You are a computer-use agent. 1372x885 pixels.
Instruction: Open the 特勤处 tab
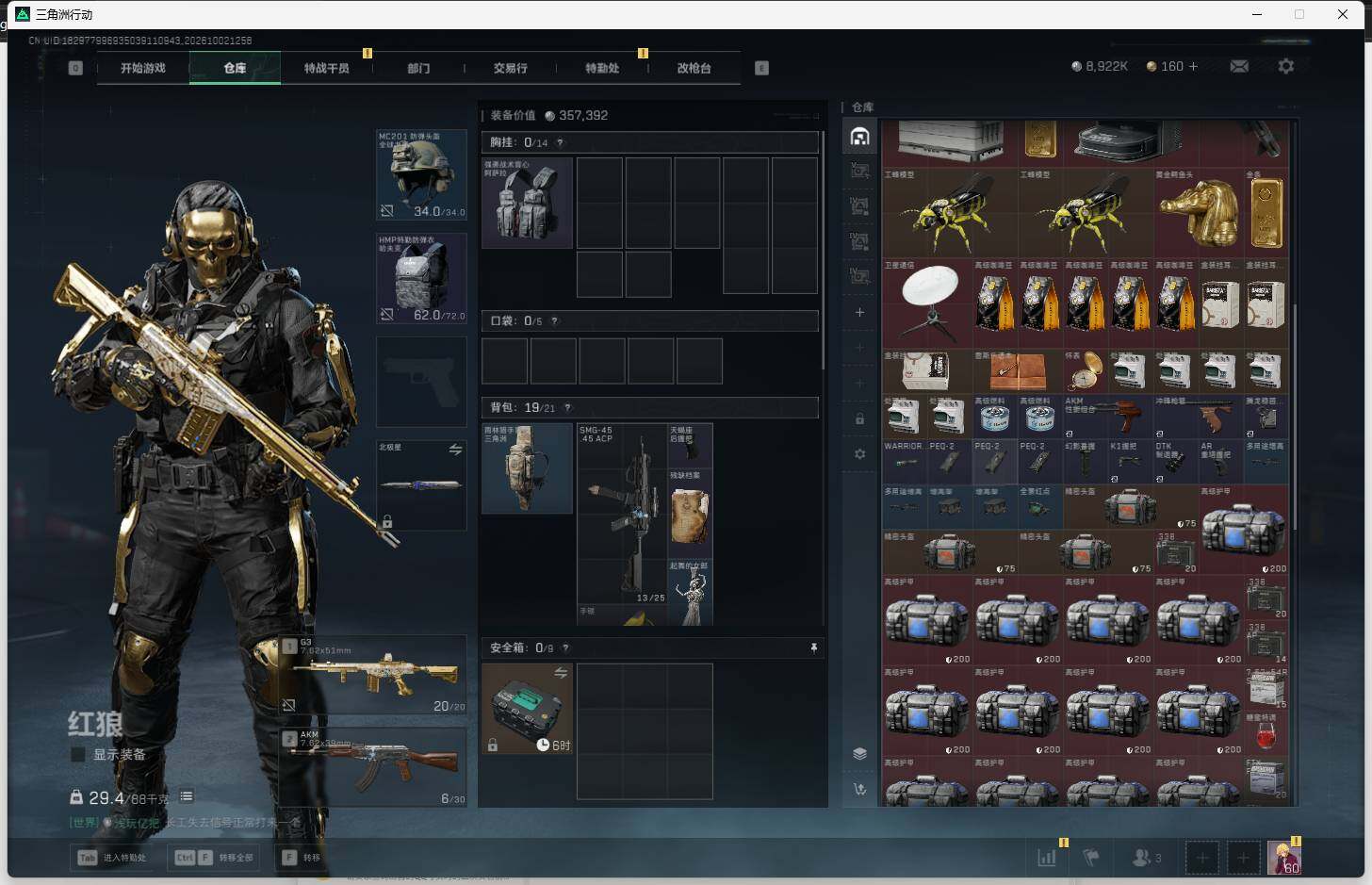pos(602,68)
